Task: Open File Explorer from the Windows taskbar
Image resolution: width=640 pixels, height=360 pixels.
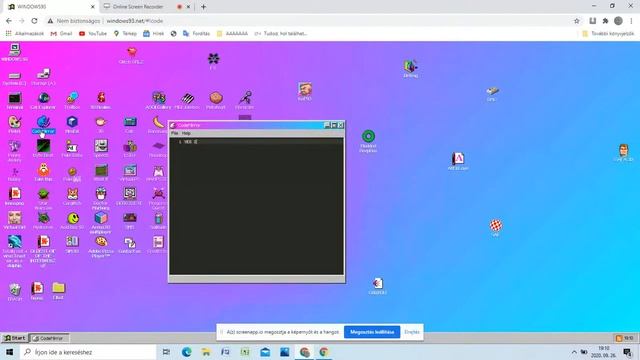Action: point(206,352)
